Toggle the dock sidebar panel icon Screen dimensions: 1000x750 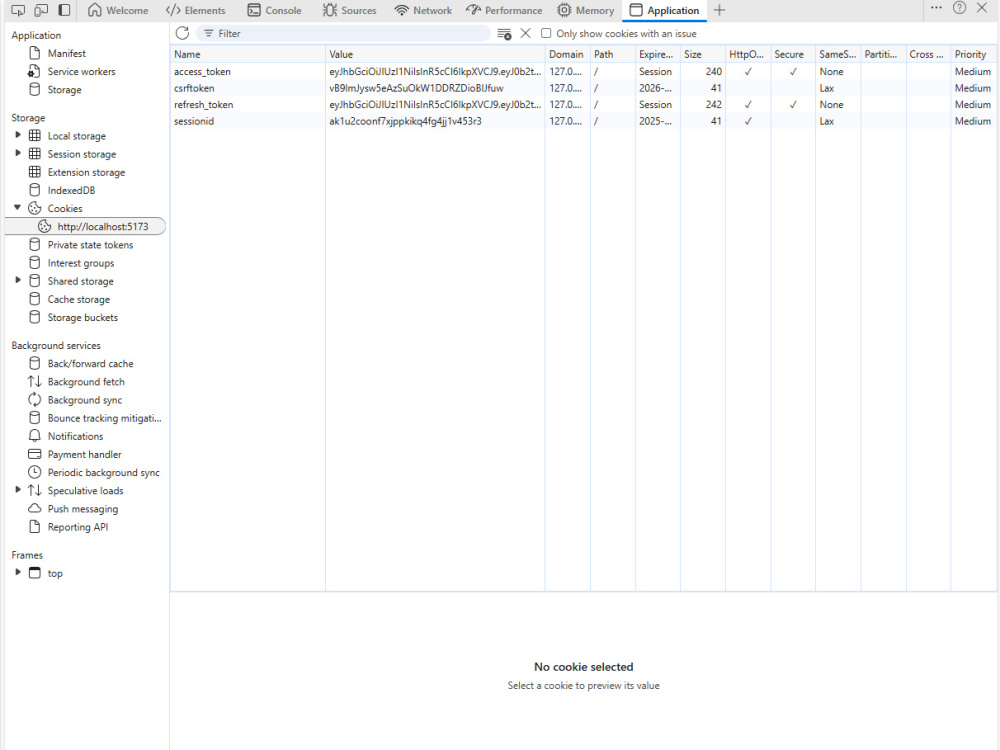pyautogui.click(x=64, y=10)
